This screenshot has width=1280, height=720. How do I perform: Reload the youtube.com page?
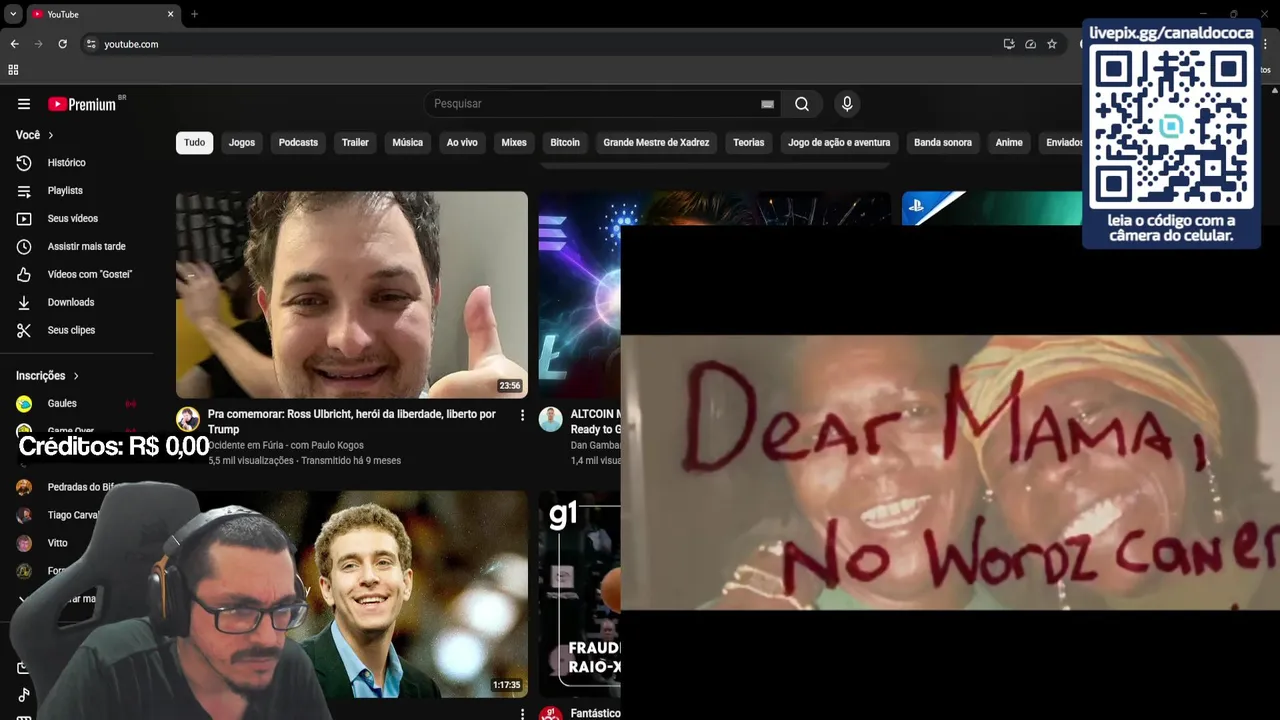[62, 44]
